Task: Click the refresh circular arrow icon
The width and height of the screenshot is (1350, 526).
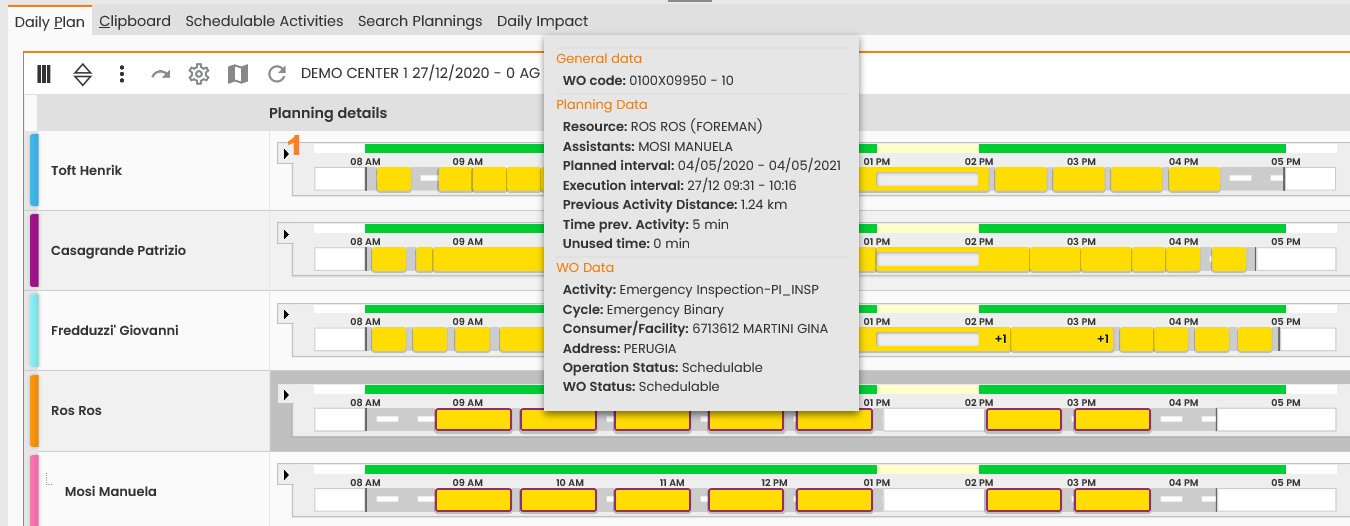Action: coord(277,74)
